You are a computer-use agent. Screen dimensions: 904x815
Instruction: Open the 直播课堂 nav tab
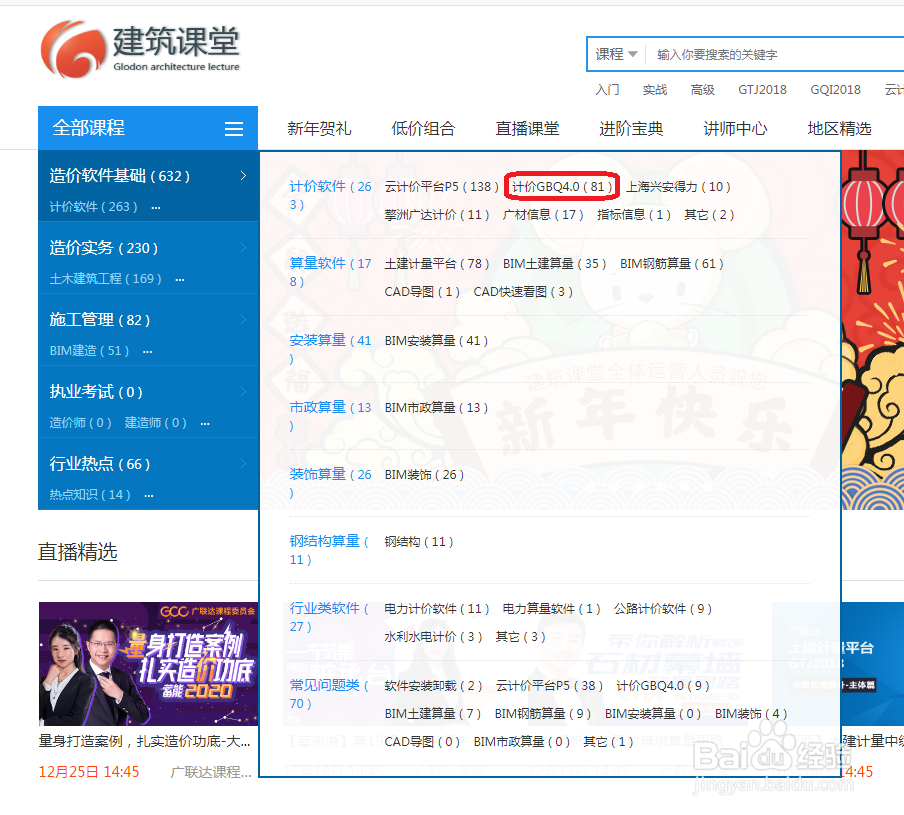pyautogui.click(x=528, y=129)
